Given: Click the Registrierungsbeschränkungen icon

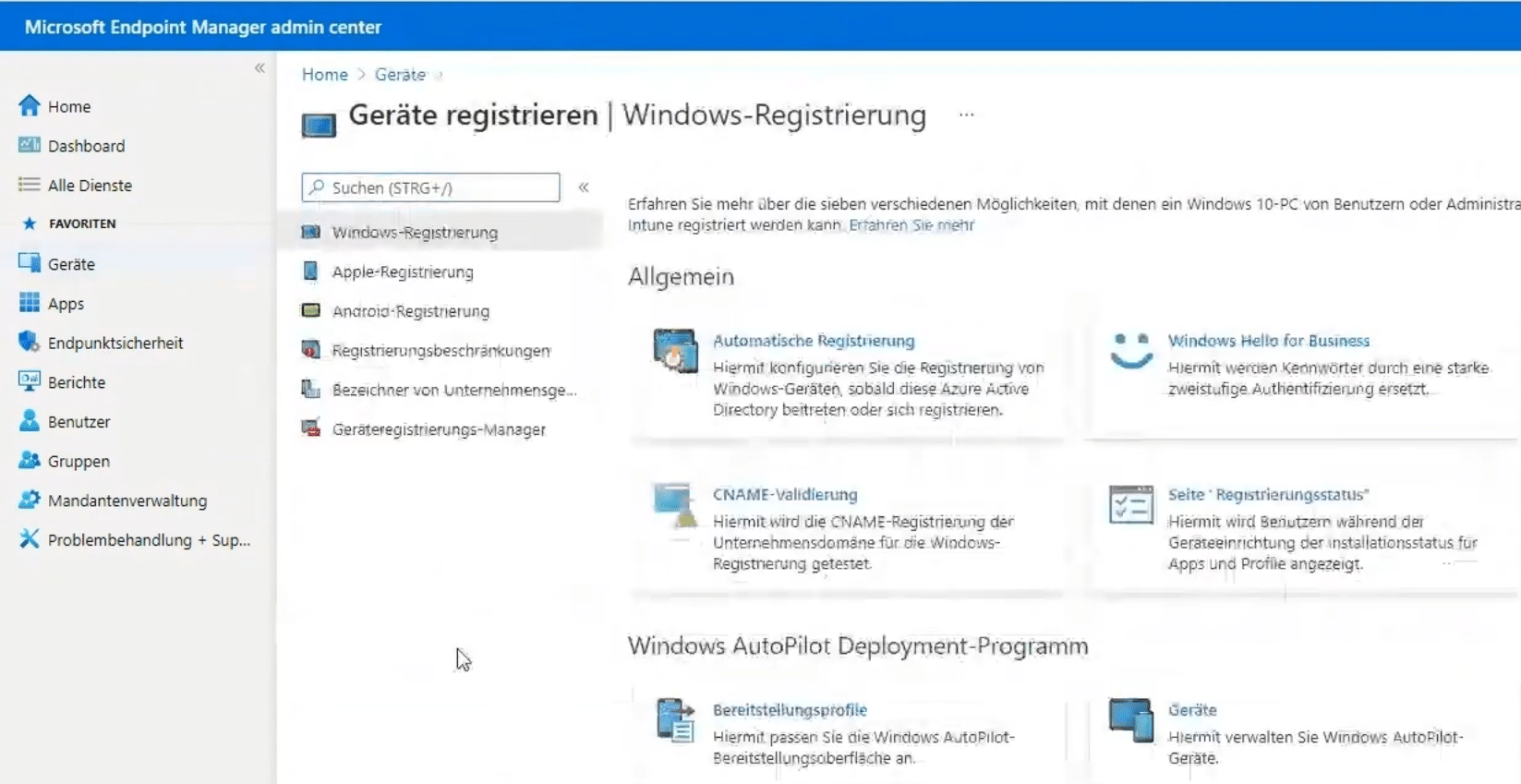Looking at the screenshot, I should (x=311, y=350).
